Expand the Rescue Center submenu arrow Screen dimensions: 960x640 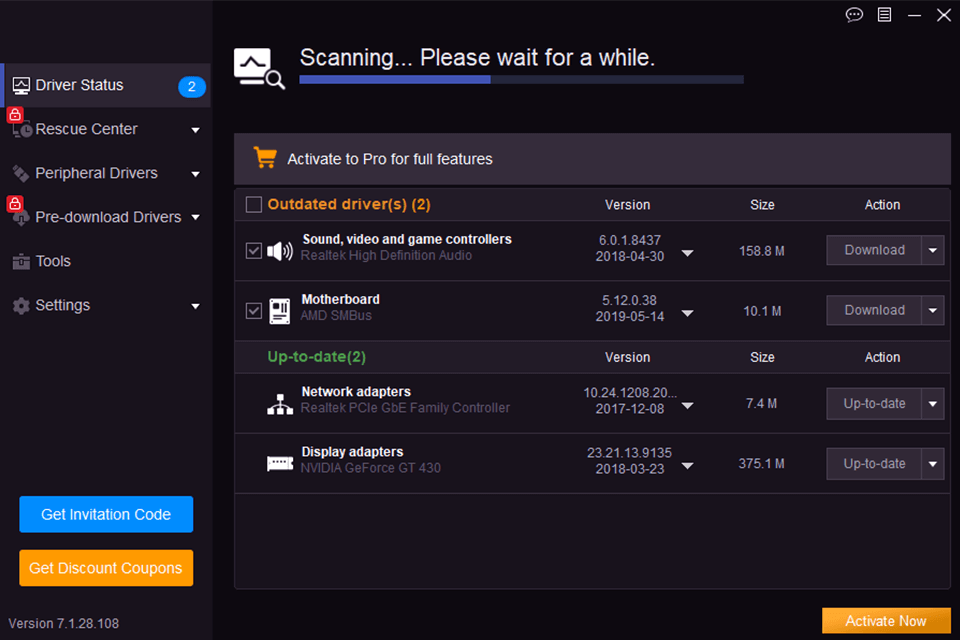195,130
